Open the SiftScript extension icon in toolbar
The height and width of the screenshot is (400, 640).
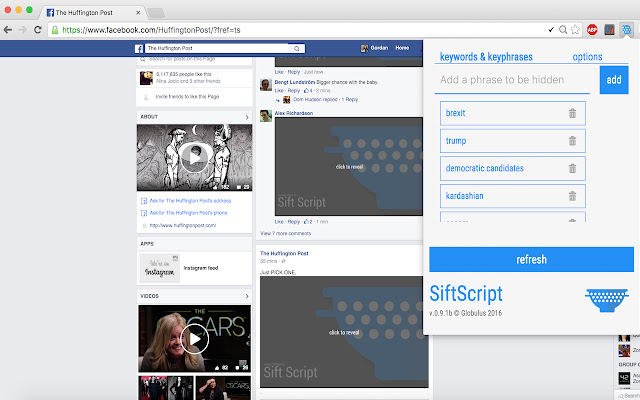(x=626, y=29)
